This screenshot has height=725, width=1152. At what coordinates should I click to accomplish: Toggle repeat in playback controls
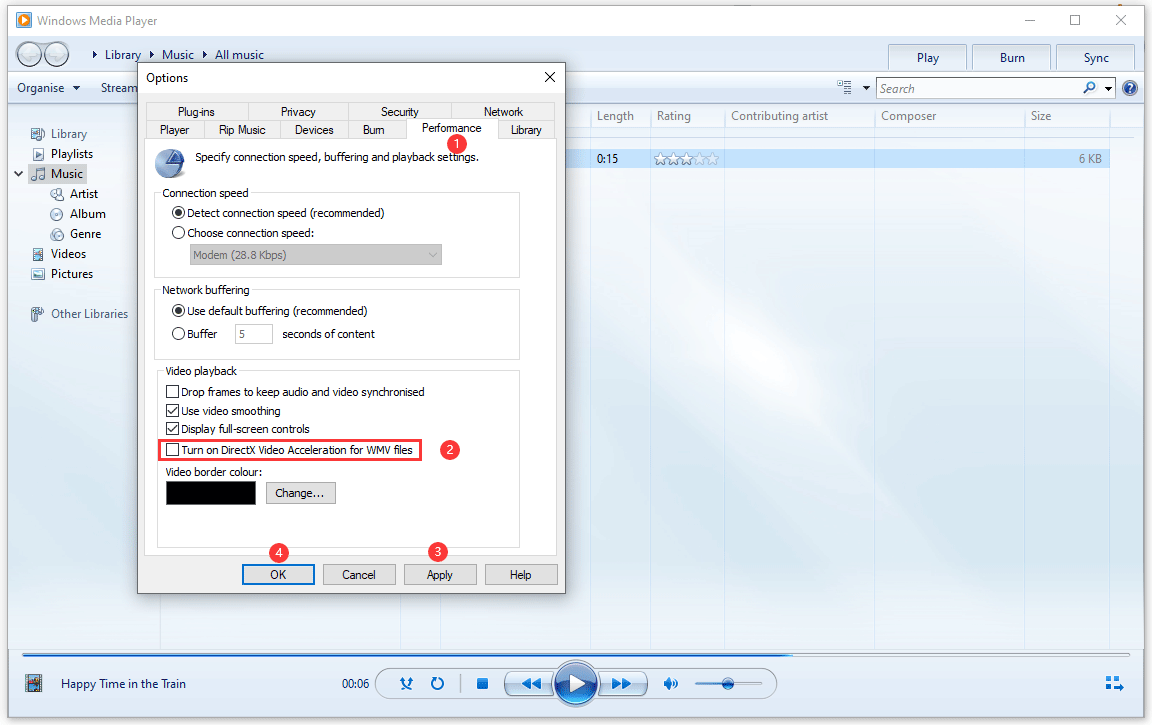point(437,684)
